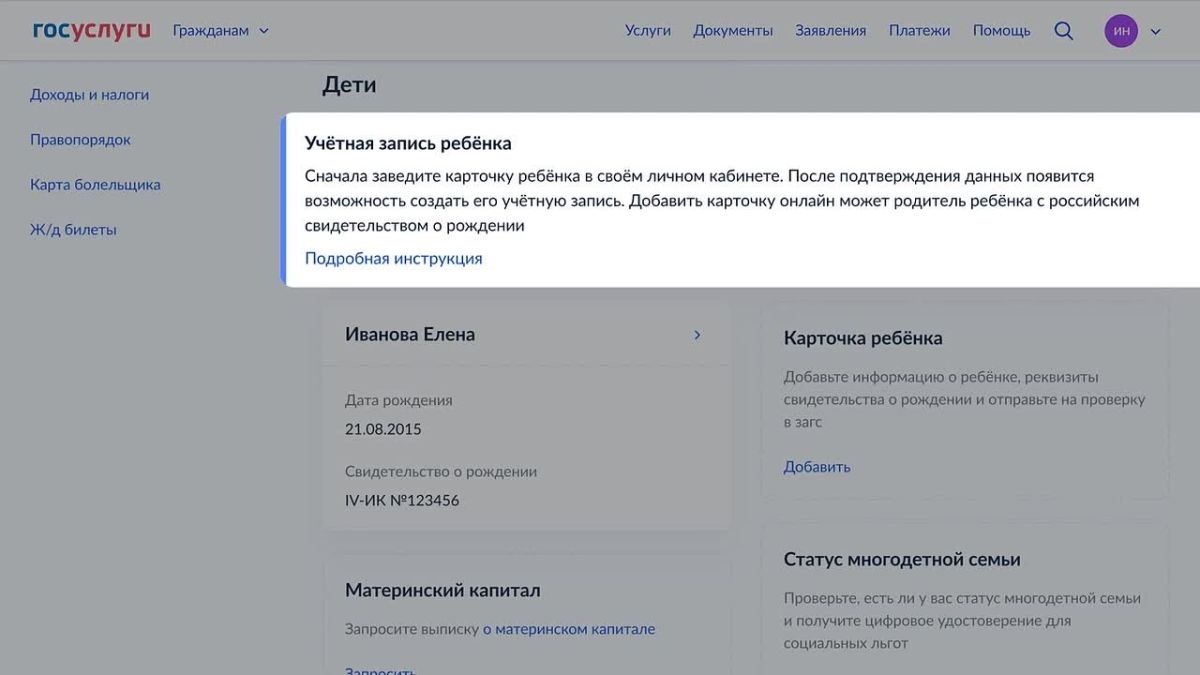Viewport: 1200px width, 675px height.
Task: Click Статус многодетной семьи title
Action: (x=902, y=560)
